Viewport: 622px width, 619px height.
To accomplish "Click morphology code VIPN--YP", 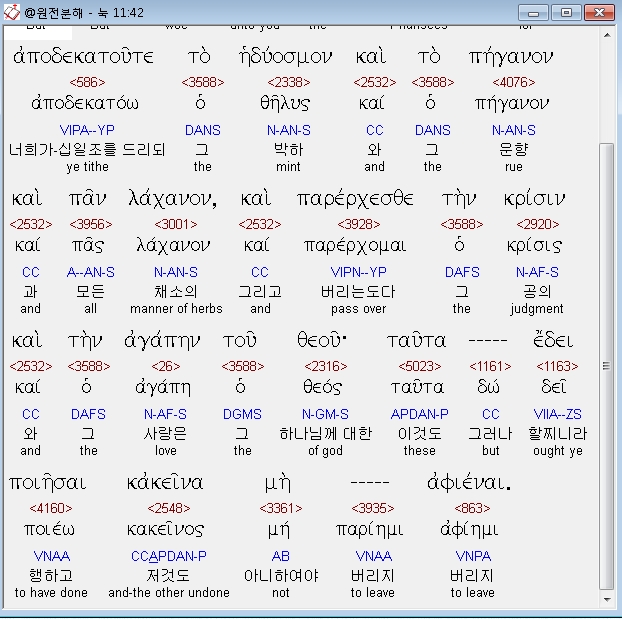I will coord(358,272).
